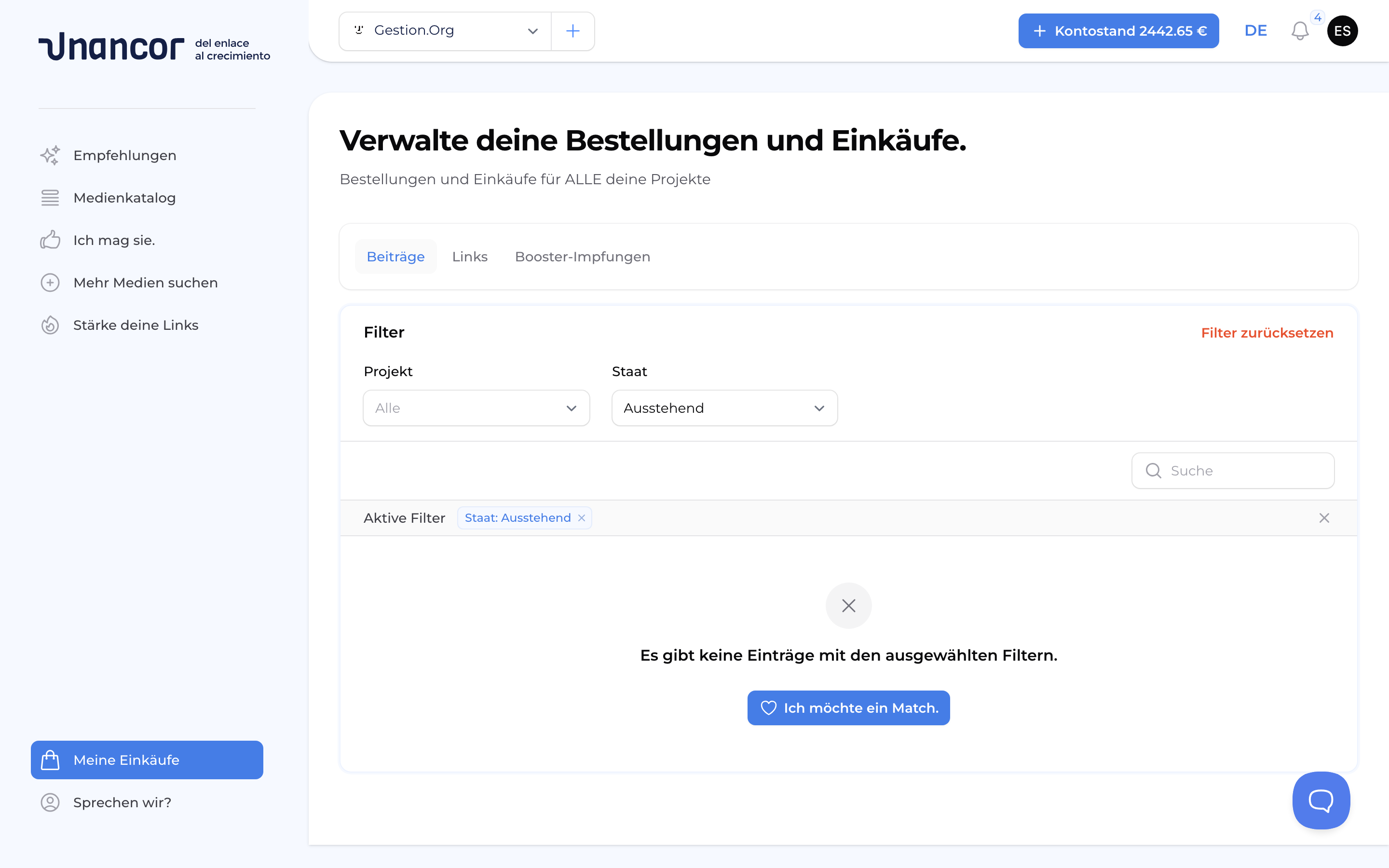The image size is (1389, 868).
Task: Clear all active filters with the X
Action: pos(1323,517)
